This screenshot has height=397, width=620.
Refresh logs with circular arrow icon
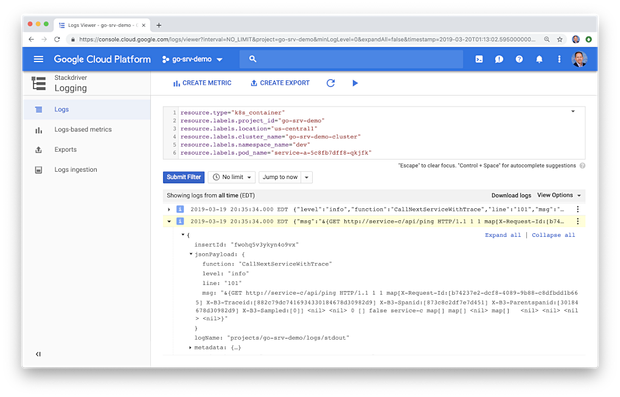[x=331, y=83]
